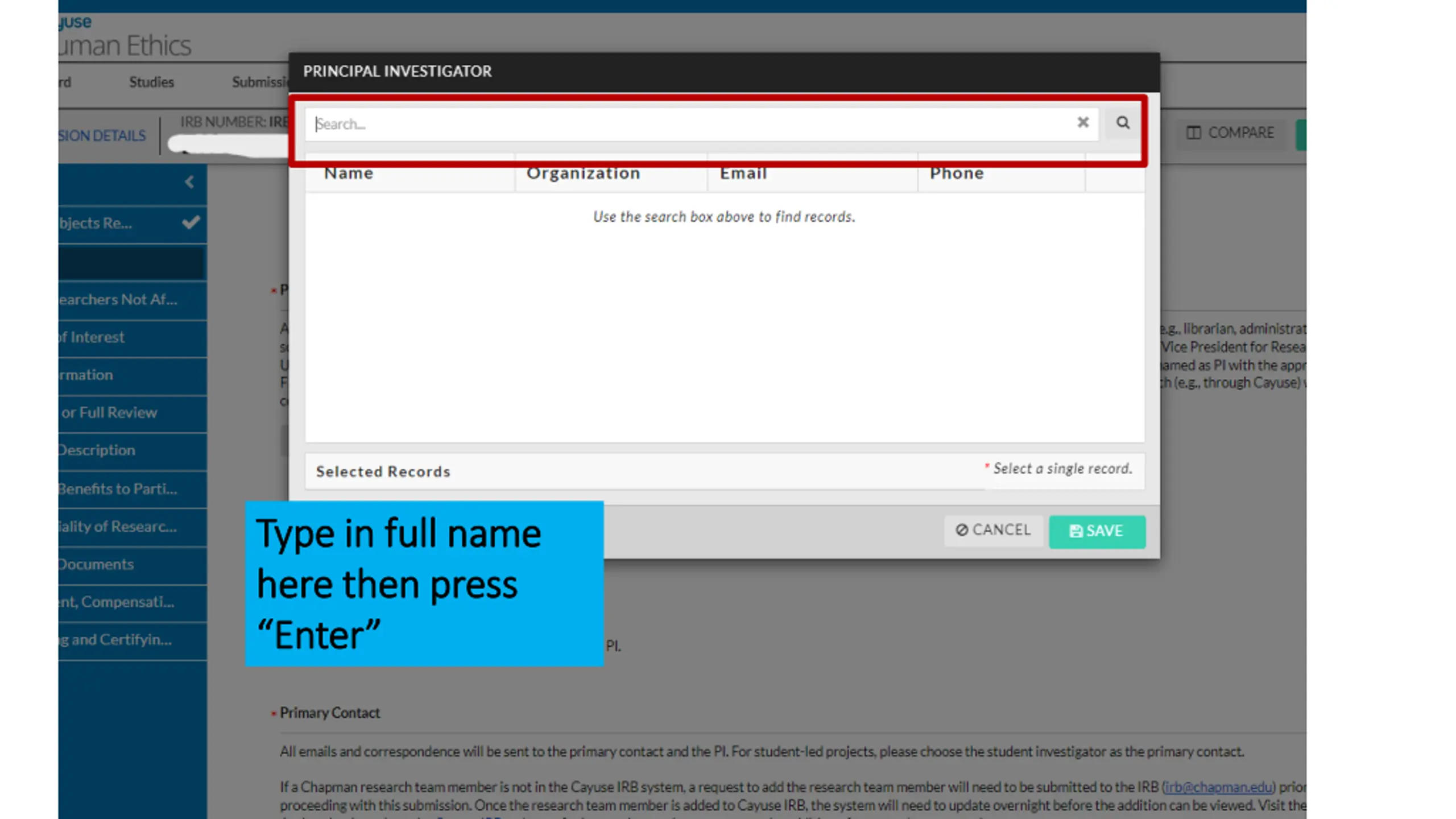Open the irb@chapman.edu email link
Screen dimensions: 1456x819
coord(1218,787)
